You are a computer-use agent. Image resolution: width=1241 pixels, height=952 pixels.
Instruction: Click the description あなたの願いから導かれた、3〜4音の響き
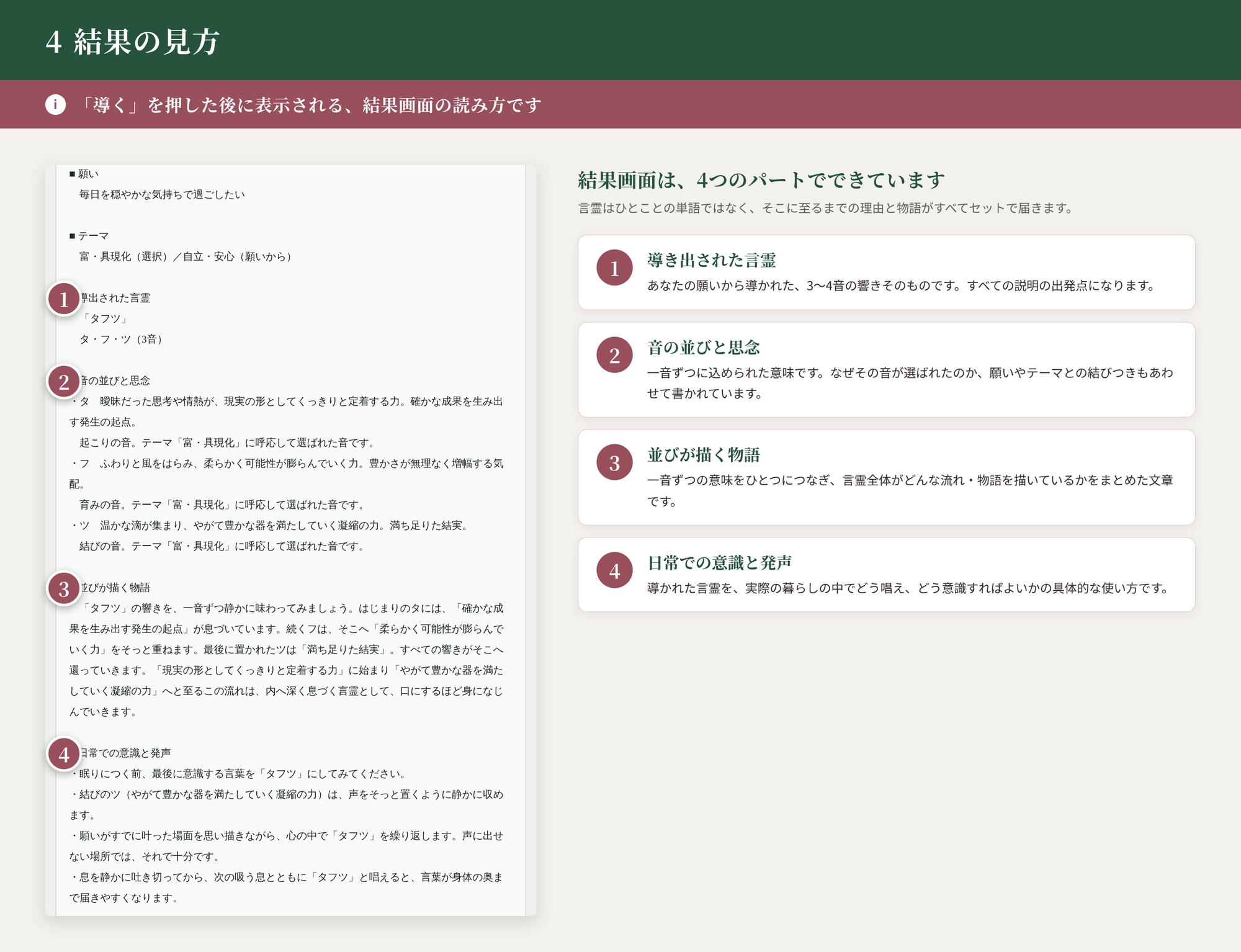click(901, 285)
